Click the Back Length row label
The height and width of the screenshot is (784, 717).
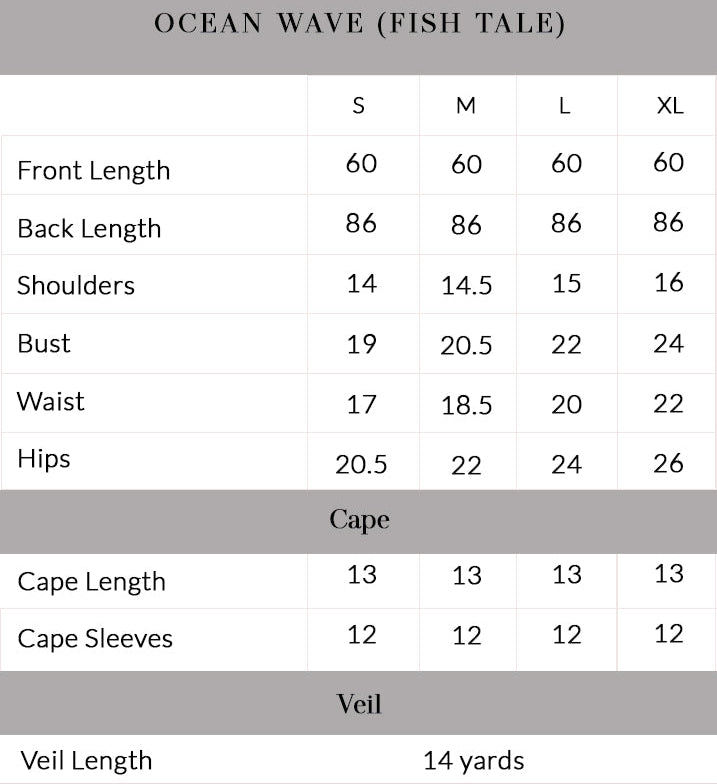[89, 228]
